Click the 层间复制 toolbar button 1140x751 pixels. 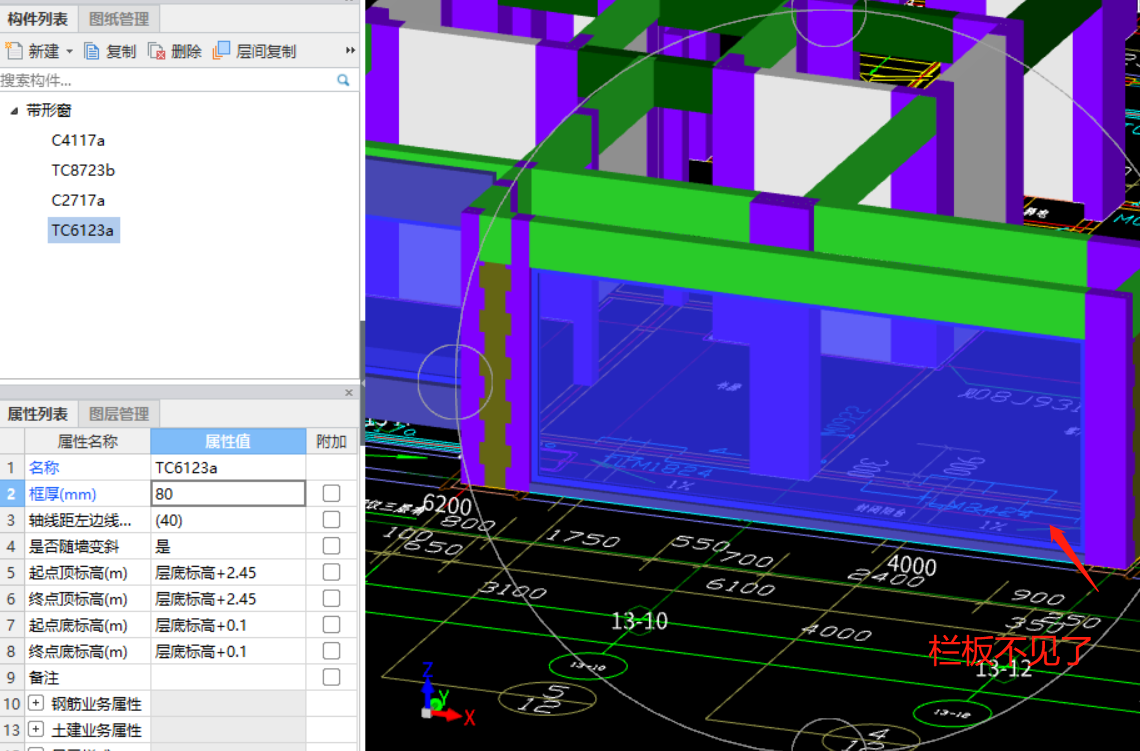pos(254,51)
